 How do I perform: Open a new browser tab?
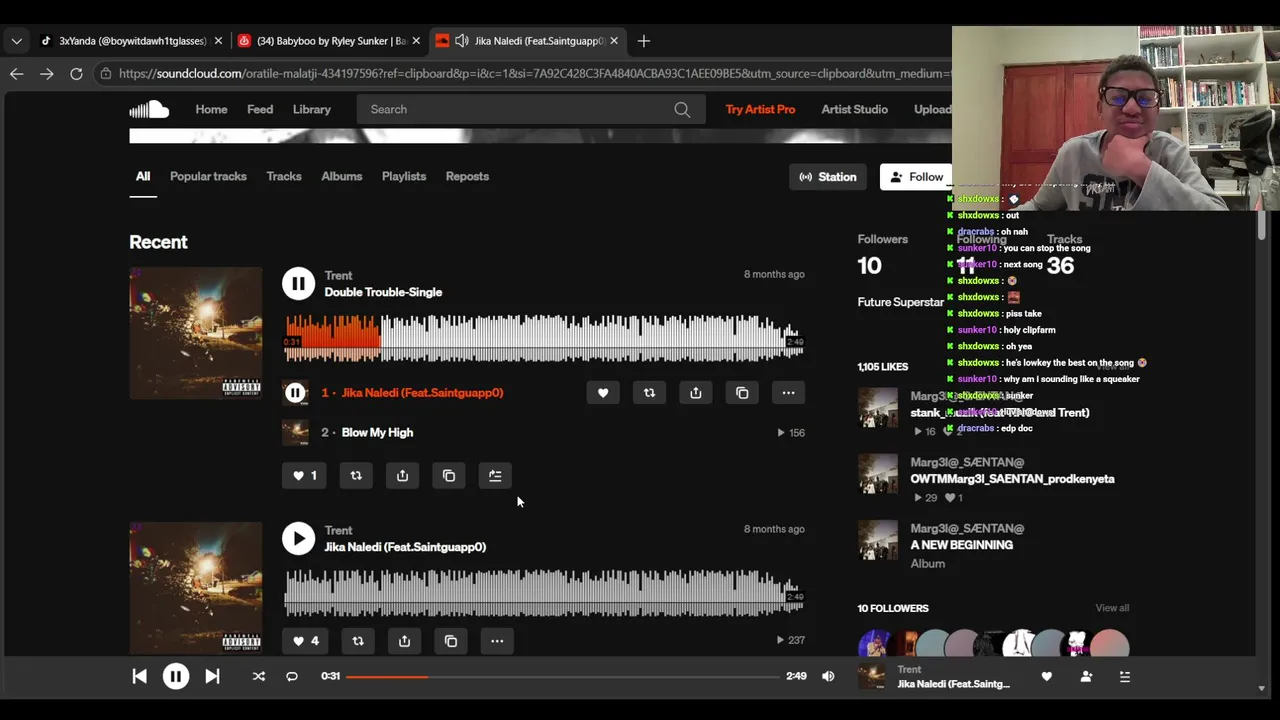644,41
